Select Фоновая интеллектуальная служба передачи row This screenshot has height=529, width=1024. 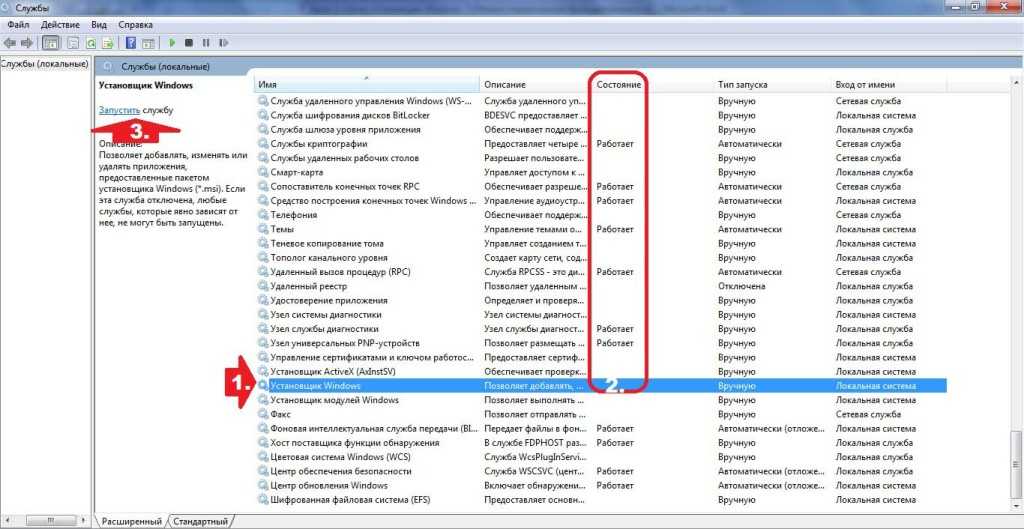tap(601, 428)
